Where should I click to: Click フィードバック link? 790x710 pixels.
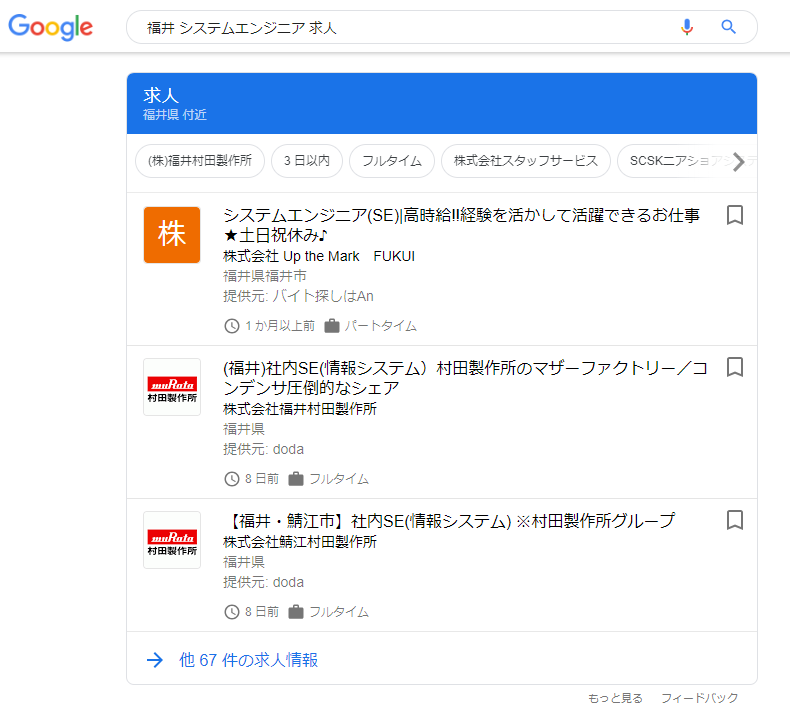click(x=699, y=698)
